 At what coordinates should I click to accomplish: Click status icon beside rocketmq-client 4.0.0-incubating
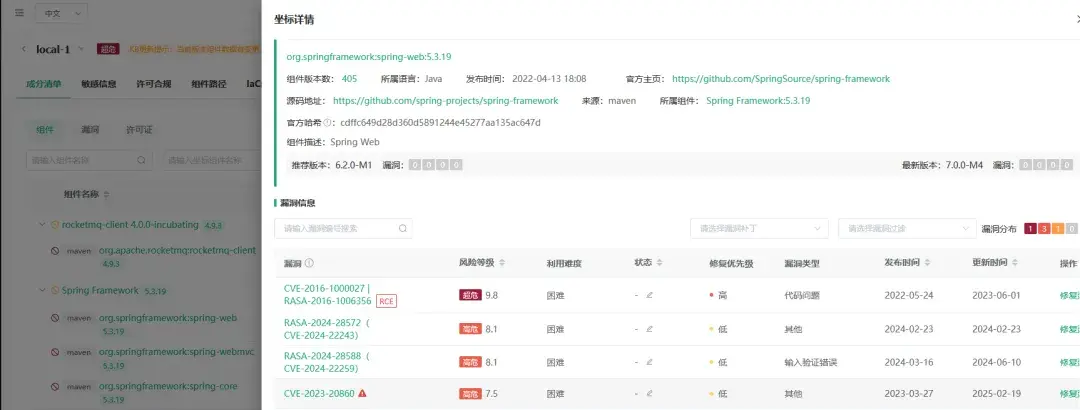point(55,225)
